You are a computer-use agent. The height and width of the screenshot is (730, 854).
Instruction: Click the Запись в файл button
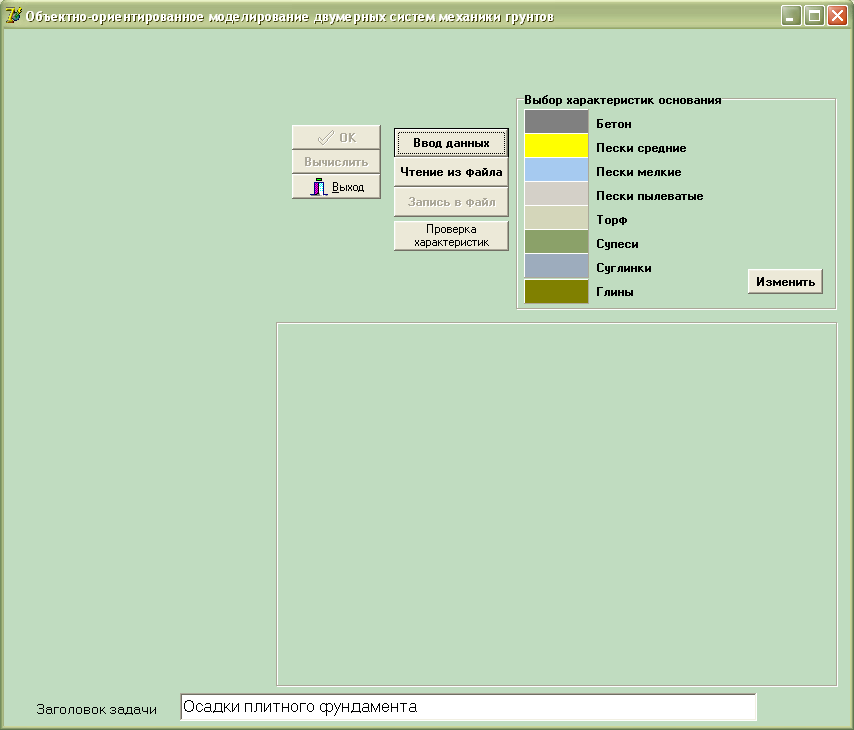[x=451, y=202]
